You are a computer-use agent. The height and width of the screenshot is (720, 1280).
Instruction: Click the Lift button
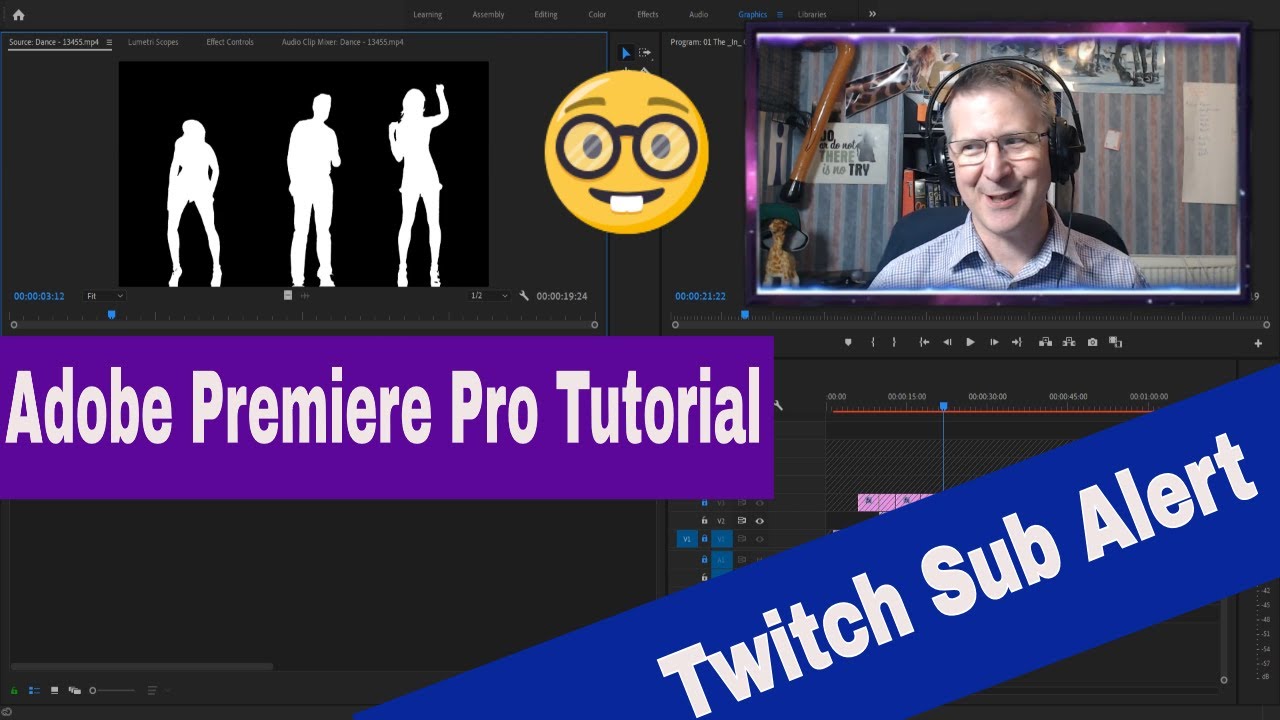(1045, 342)
